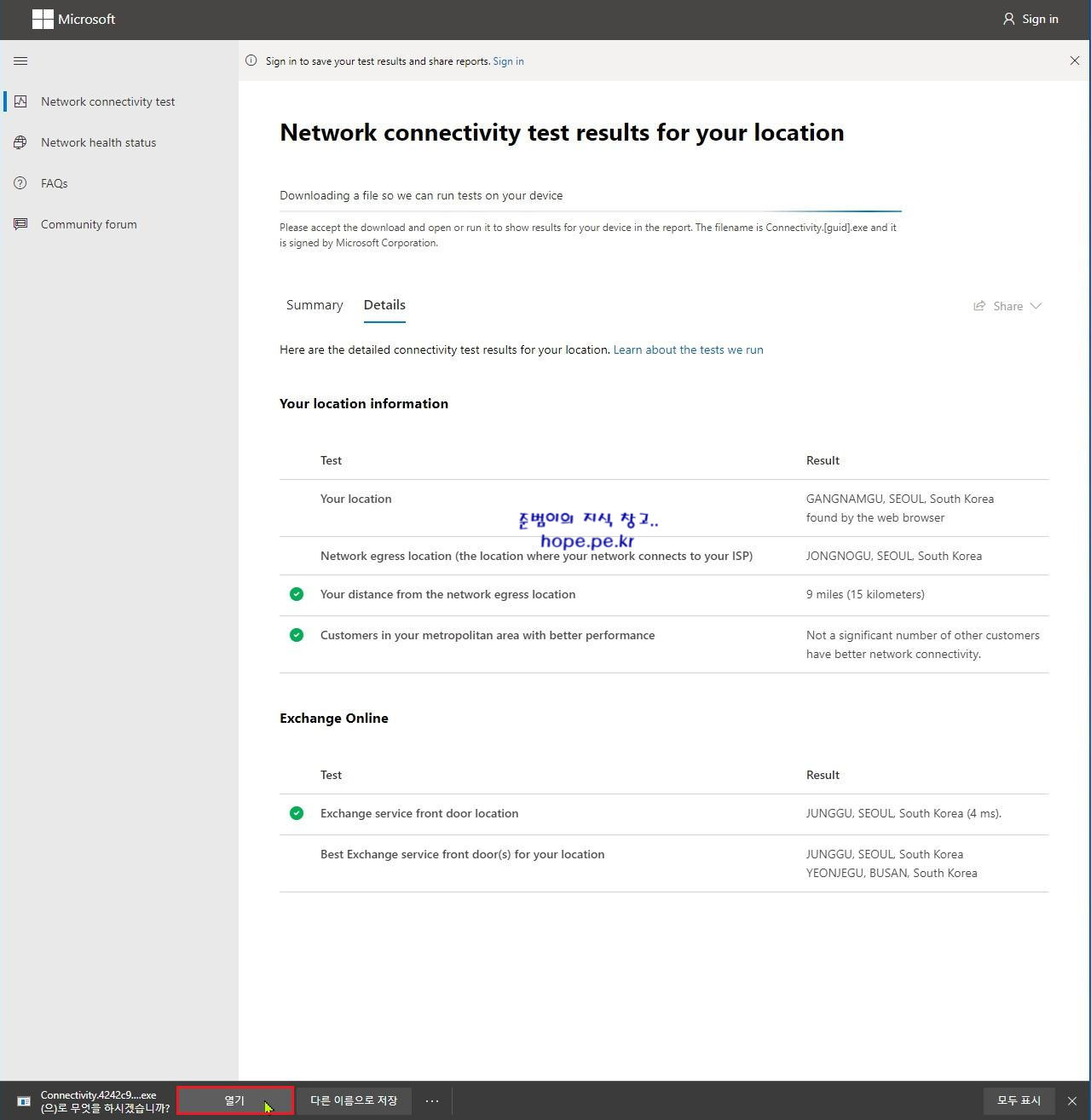This screenshot has height=1120, width=1091.
Task: Click the Community forum chat icon
Action: point(20,224)
